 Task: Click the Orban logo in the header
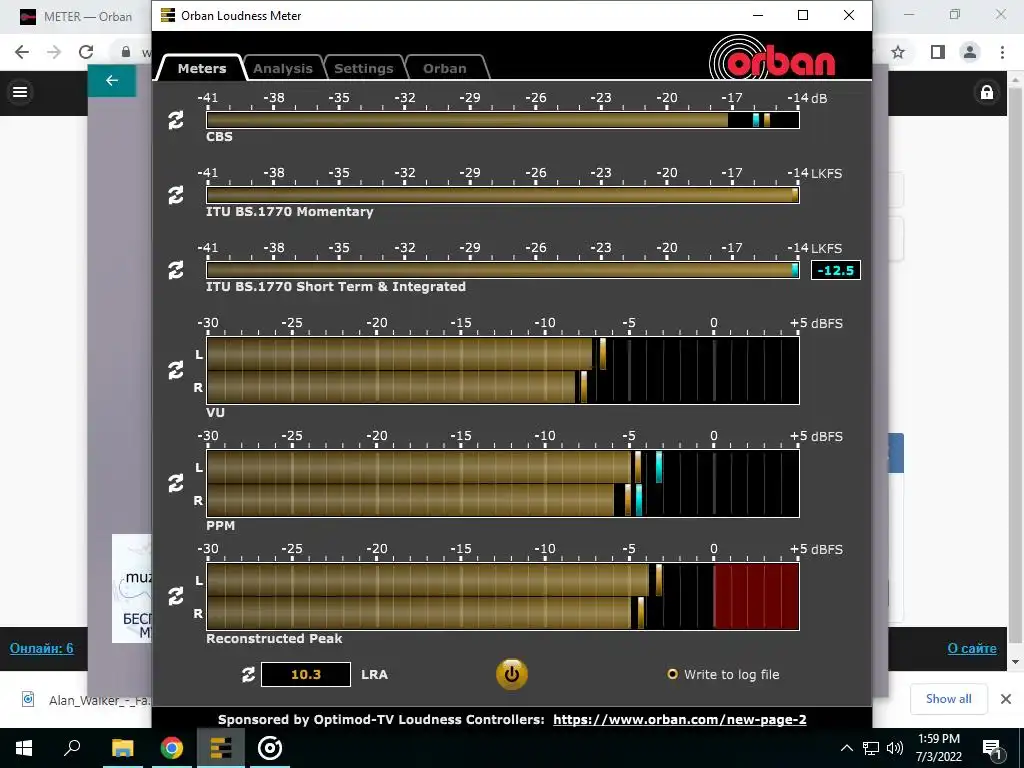click(x=772, y=57)
